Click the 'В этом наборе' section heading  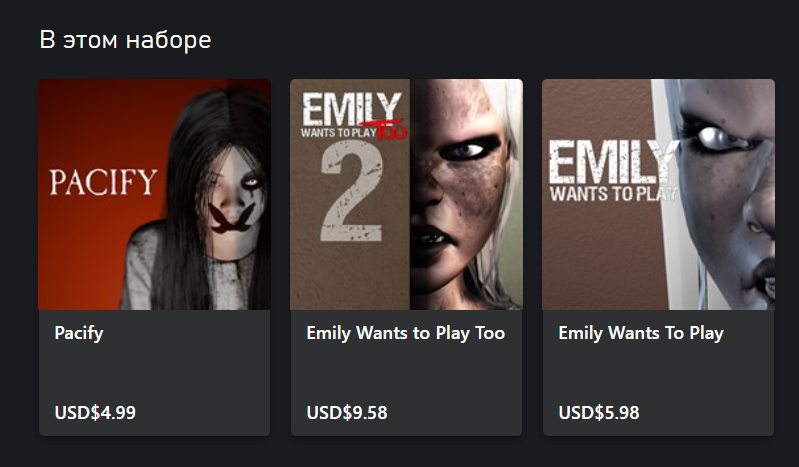(125, 40)
